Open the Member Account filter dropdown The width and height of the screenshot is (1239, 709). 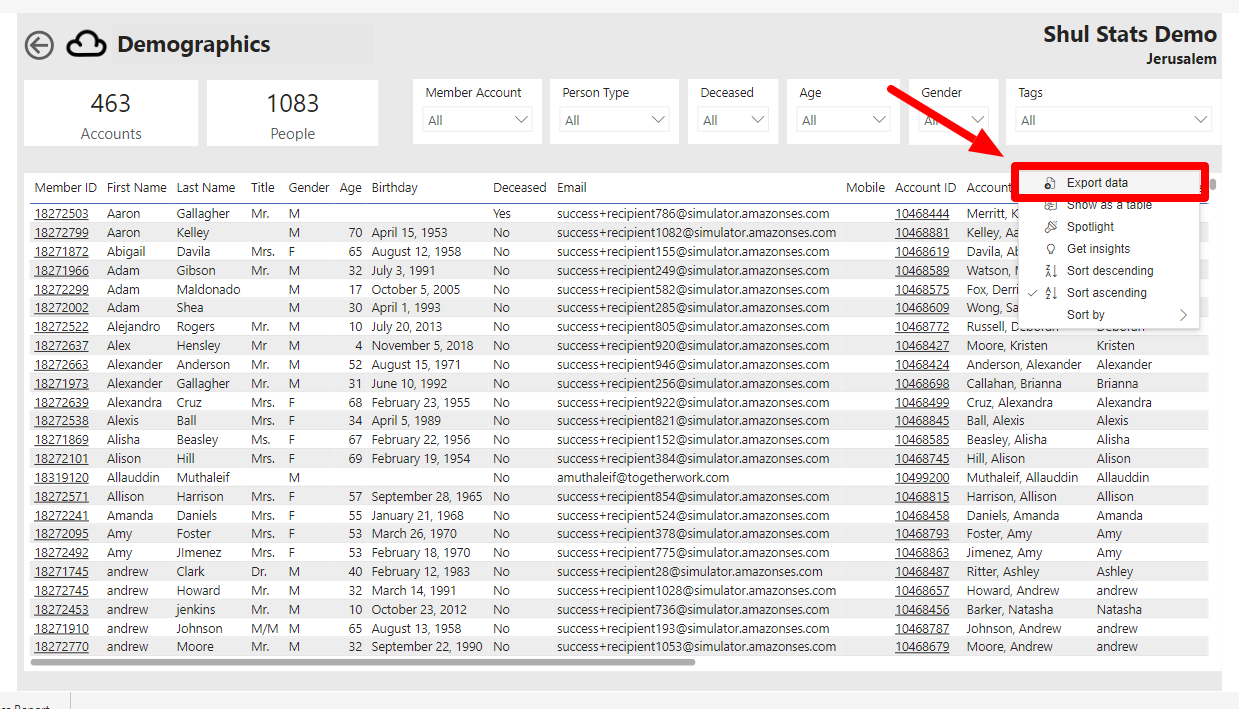click(x=521, y=118)
